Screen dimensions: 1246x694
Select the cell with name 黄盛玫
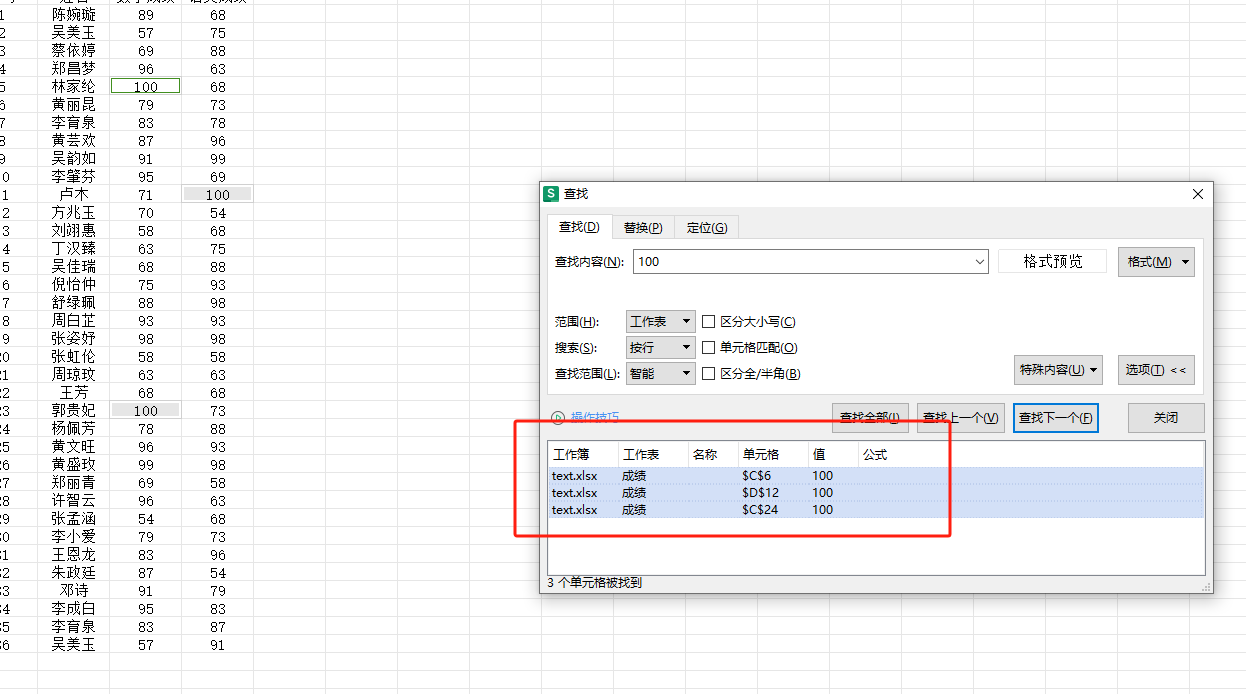click(74, 465)
